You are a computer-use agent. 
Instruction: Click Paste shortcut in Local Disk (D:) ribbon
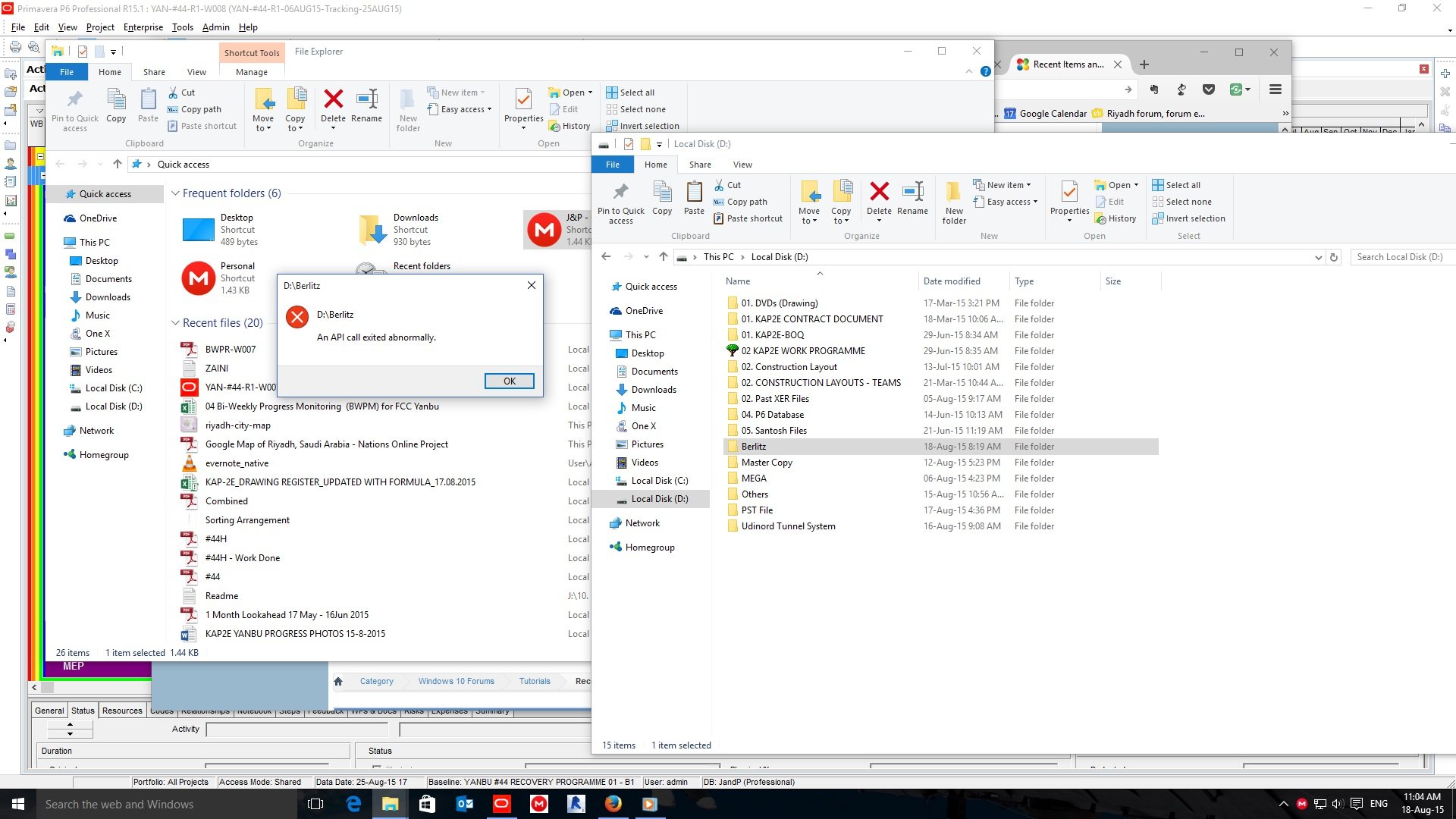(x=748, y=218)
